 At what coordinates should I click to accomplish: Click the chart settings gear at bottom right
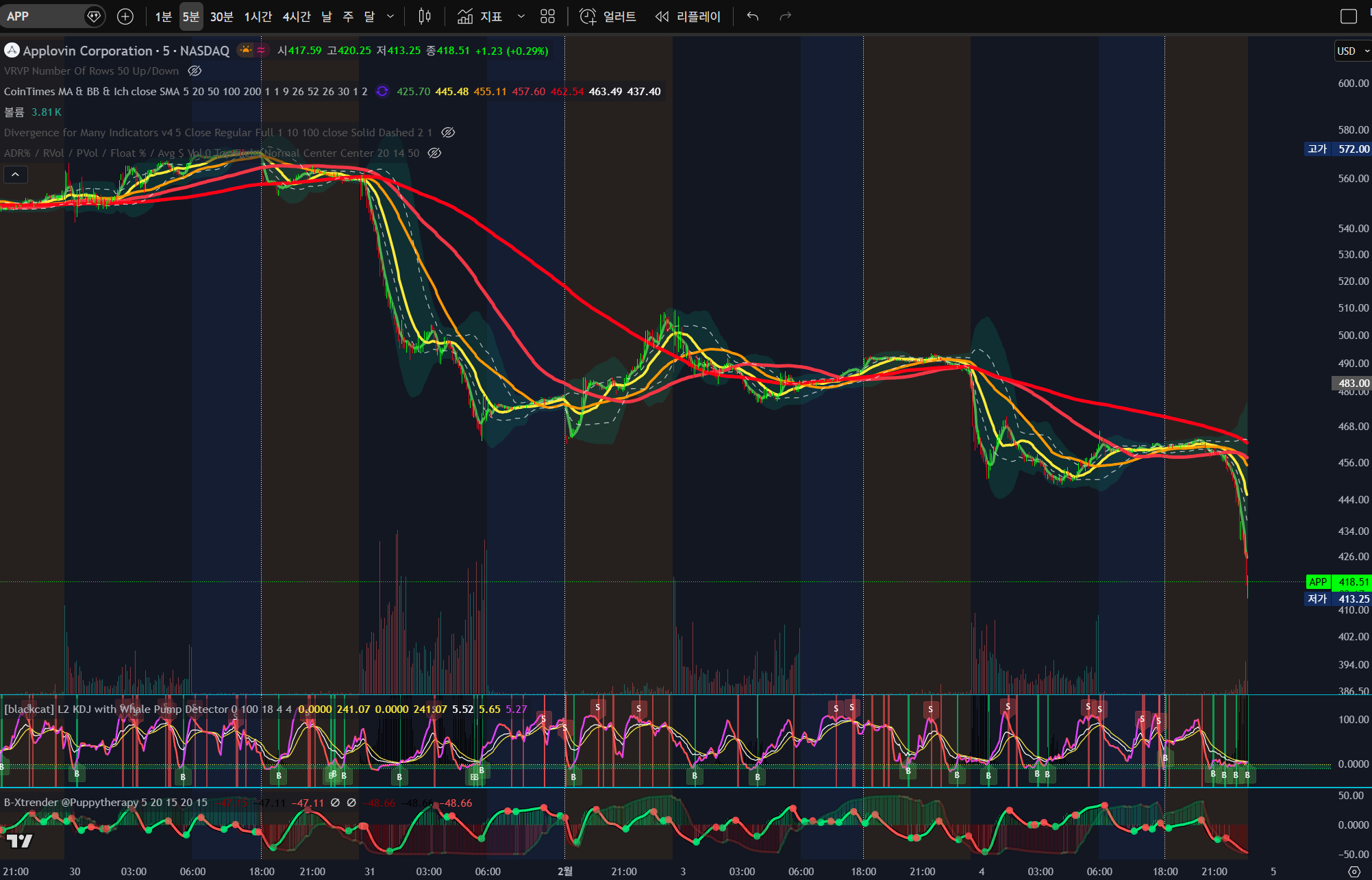(x=1354, y=872)
